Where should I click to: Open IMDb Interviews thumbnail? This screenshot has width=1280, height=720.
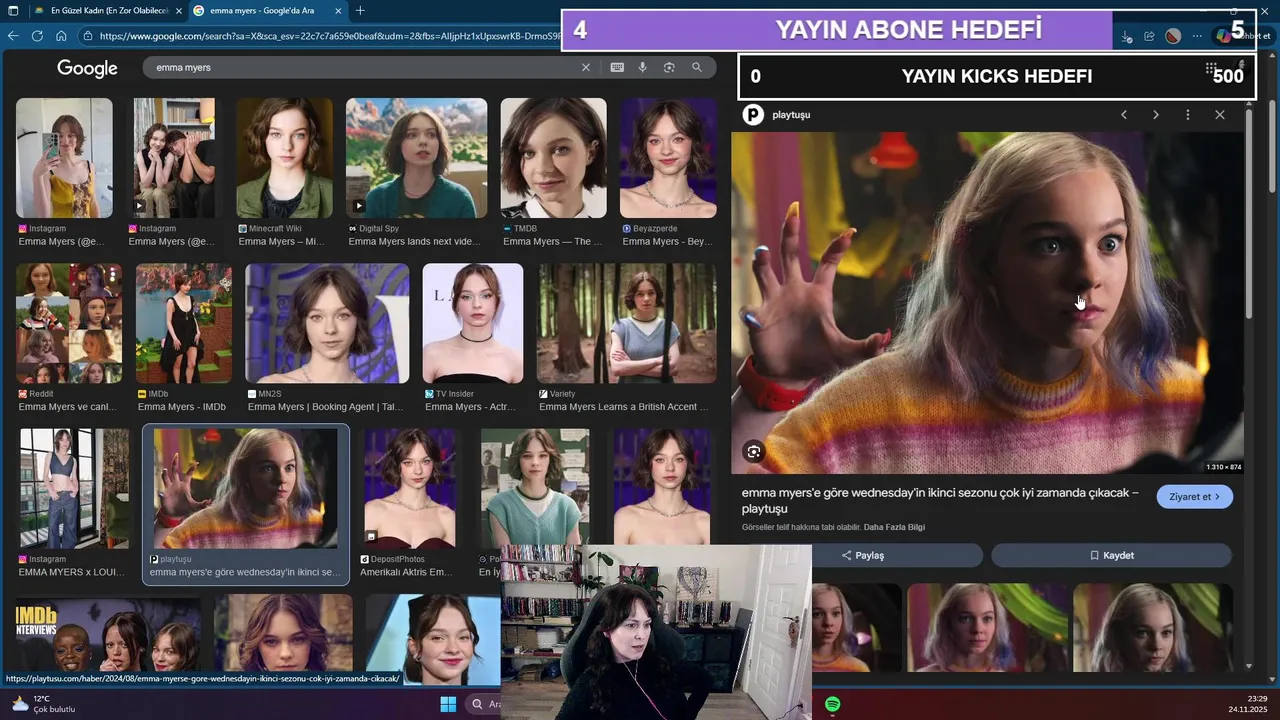tap(107, 633)
